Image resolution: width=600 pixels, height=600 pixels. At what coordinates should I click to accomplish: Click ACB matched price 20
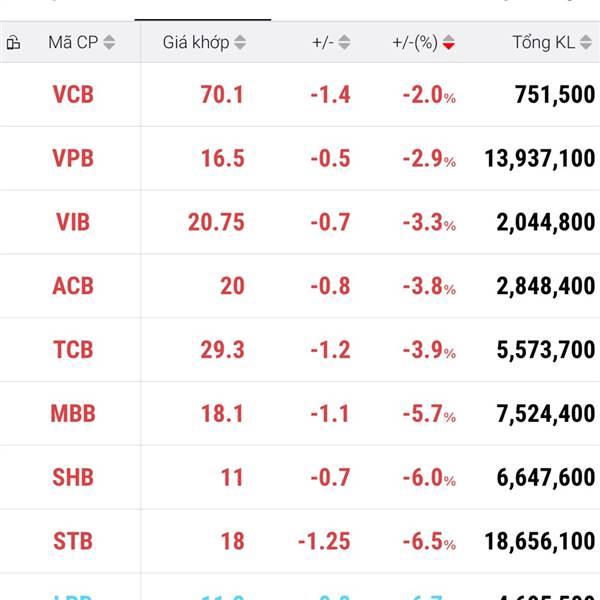[232, 286]
